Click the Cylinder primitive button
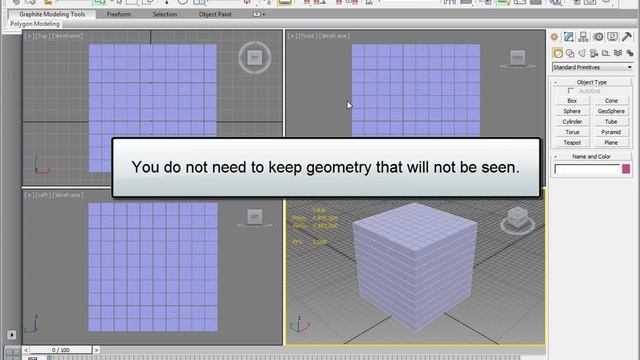640x360 pixels. [572, 122]
